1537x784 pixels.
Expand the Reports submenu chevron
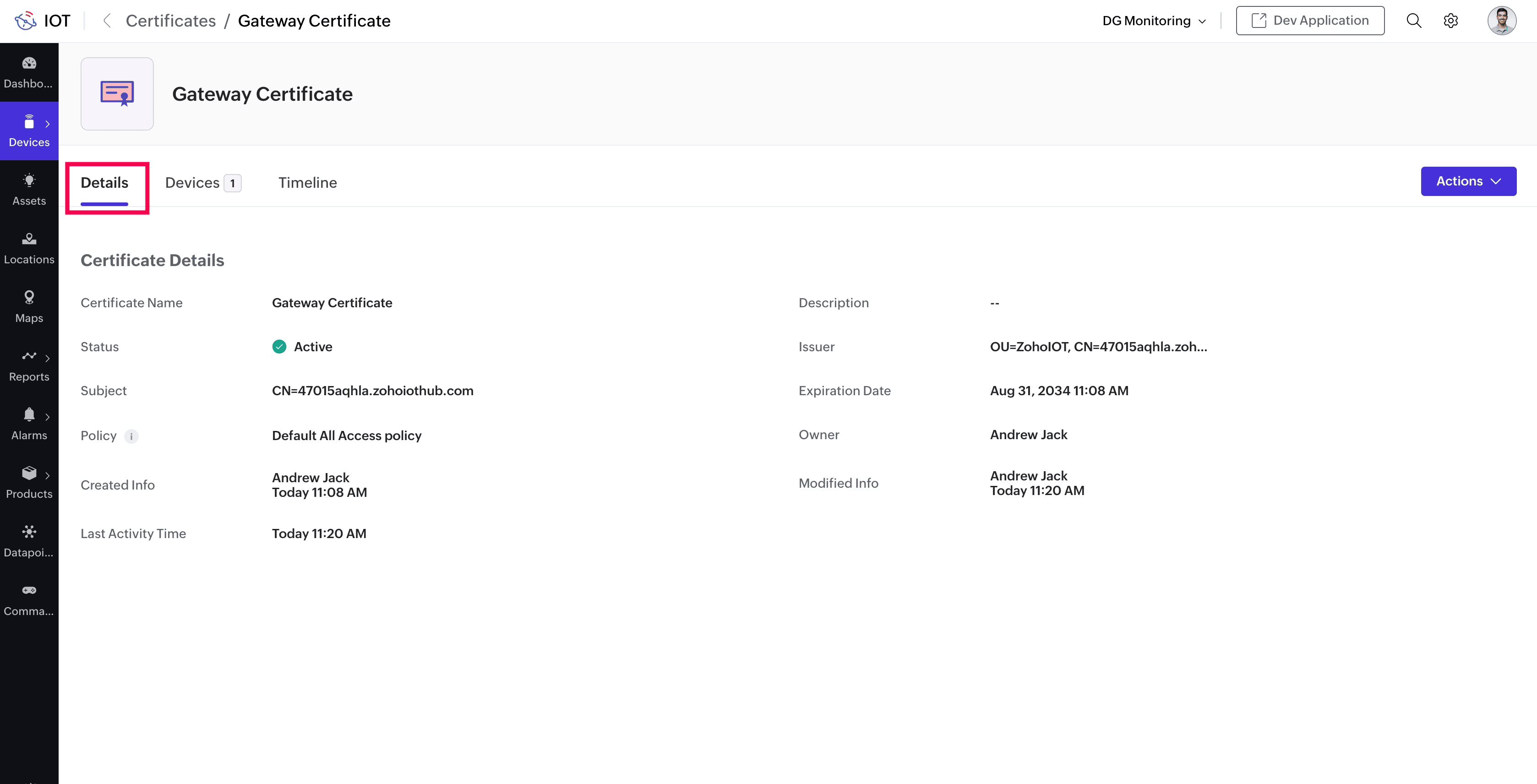coord(47,358)
